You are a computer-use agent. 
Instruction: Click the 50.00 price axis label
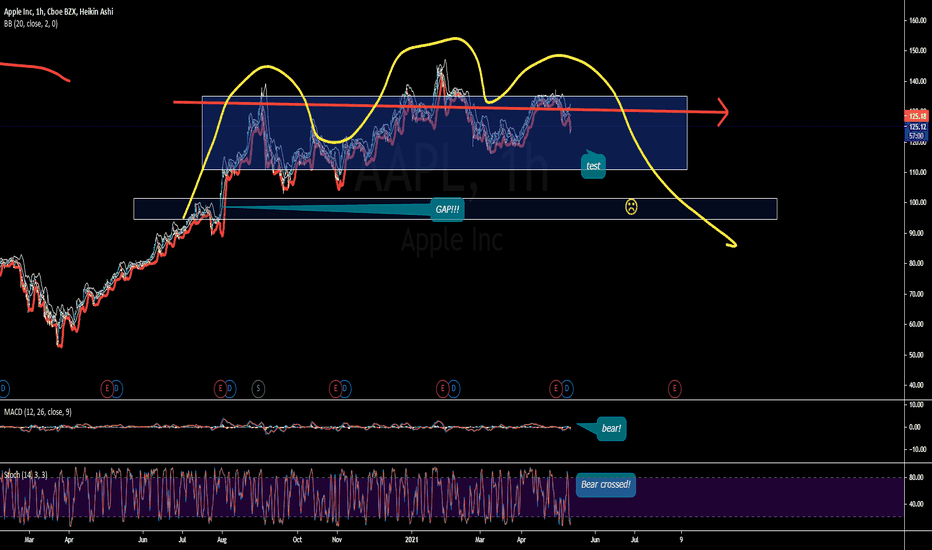(918, 355)
